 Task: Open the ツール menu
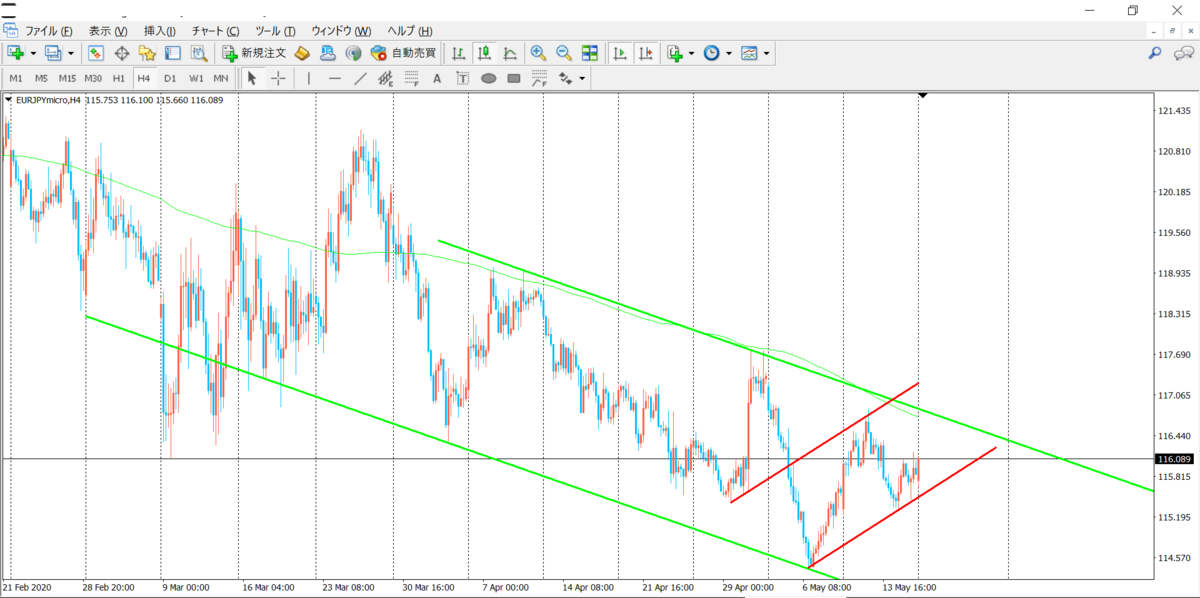click(x=275, y=31)
